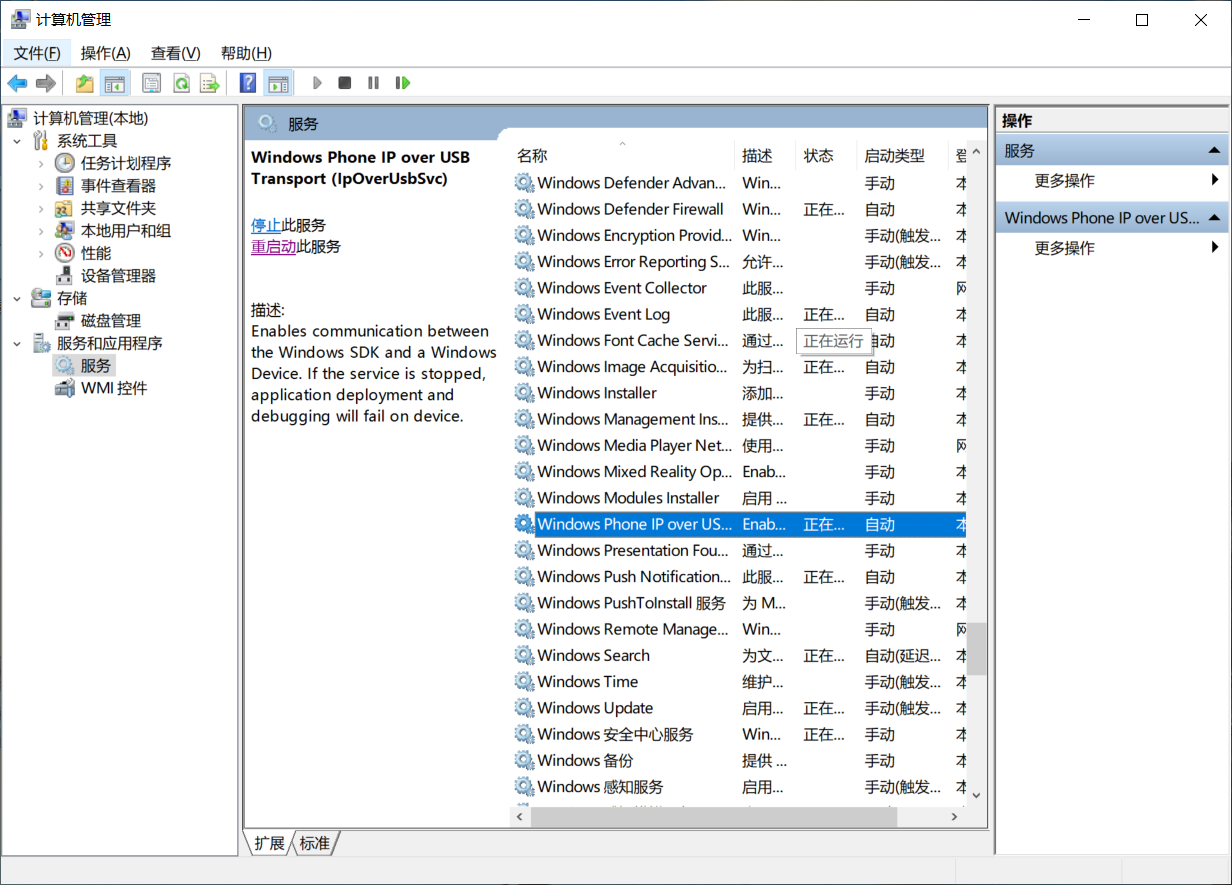The height and width of the screenshot is (885, 1232).
Task: Click the Start service play icon
Action: 317,83
